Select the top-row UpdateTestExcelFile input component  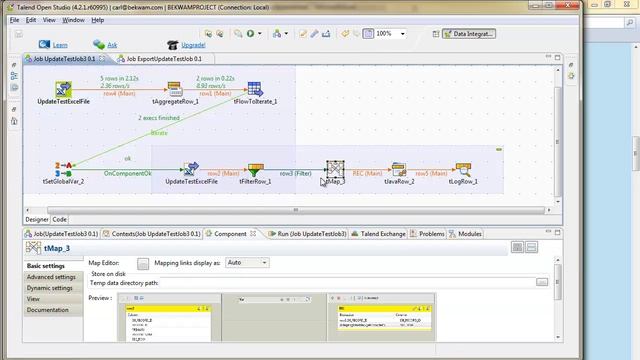[63, 89]
